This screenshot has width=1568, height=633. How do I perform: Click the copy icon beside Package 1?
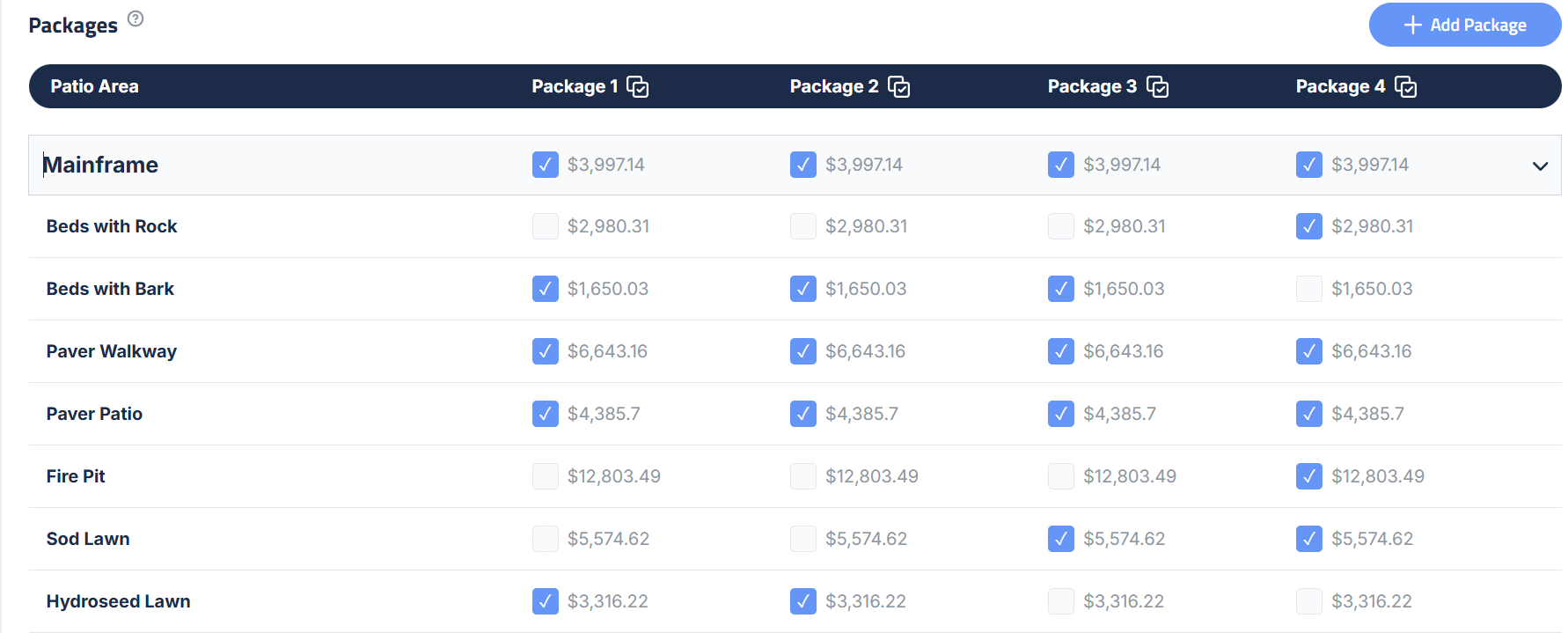click(x=638, y=87)
